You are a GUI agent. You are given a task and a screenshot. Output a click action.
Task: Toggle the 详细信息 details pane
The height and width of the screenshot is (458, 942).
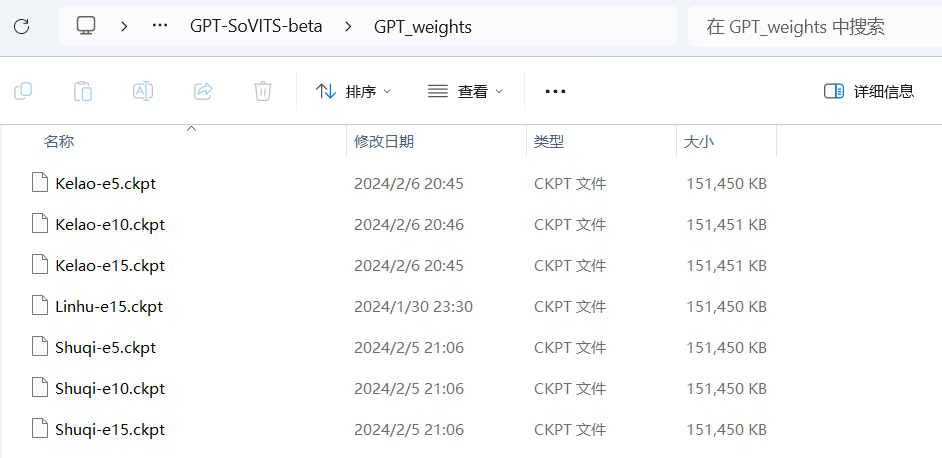[869, 91]
